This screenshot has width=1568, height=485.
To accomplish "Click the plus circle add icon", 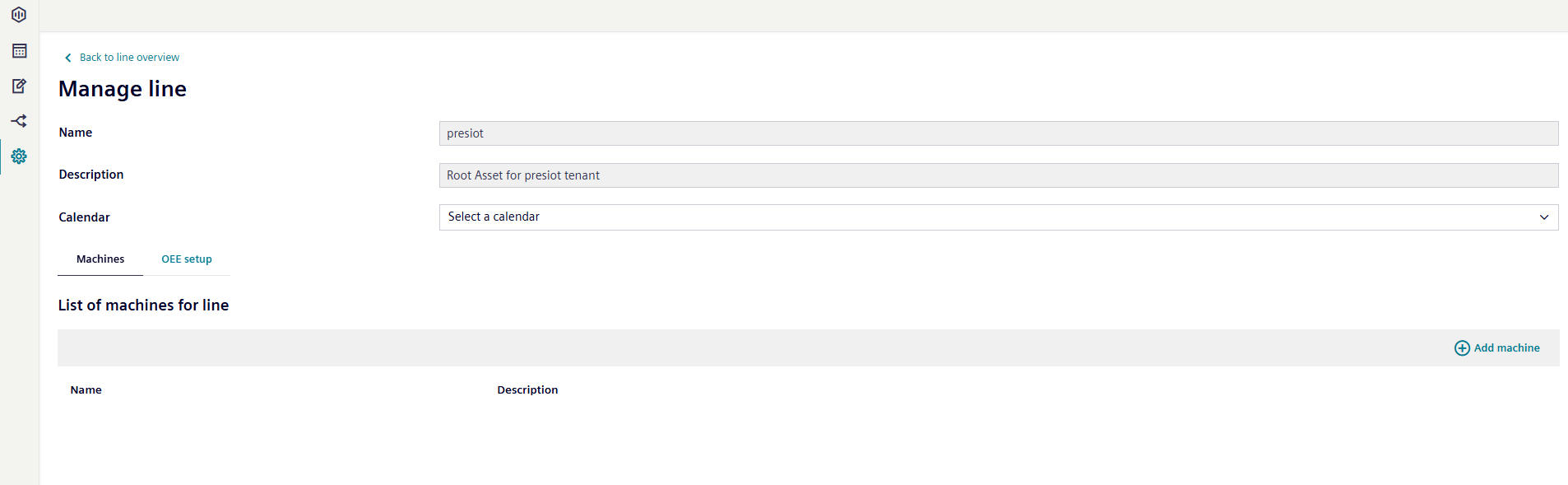I will pyautogui.click(x=1462, y=348).
